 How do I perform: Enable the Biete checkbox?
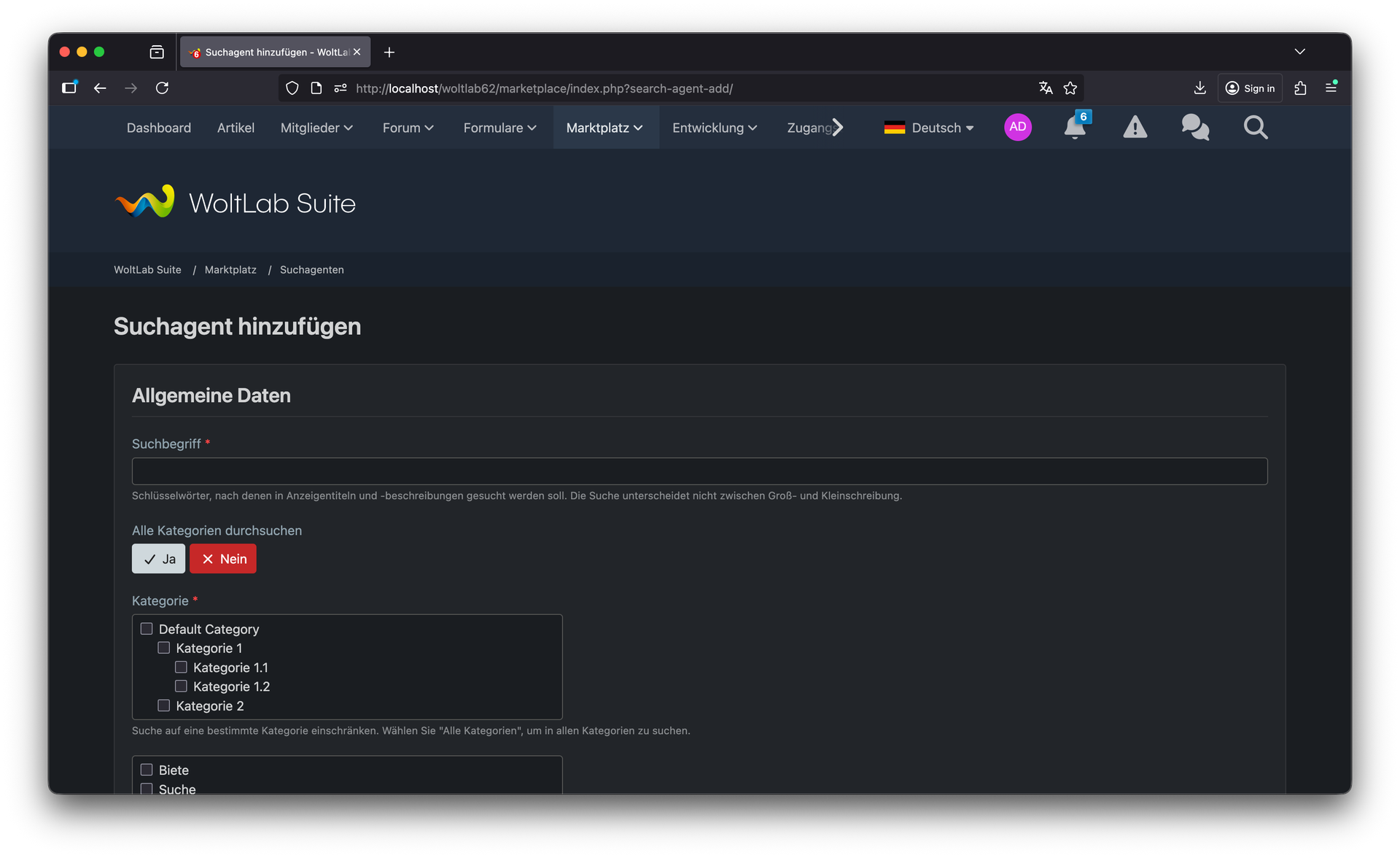[147, 770]
